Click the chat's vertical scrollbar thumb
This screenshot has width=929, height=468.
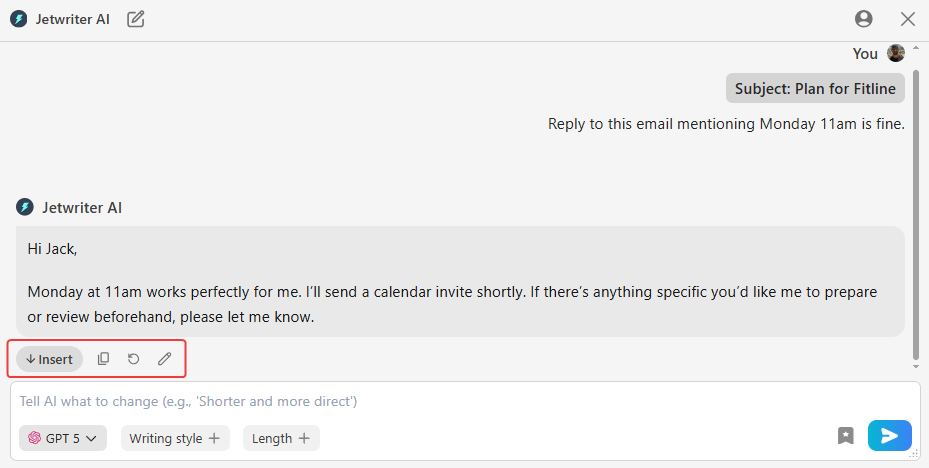click(x=916, y=200)
